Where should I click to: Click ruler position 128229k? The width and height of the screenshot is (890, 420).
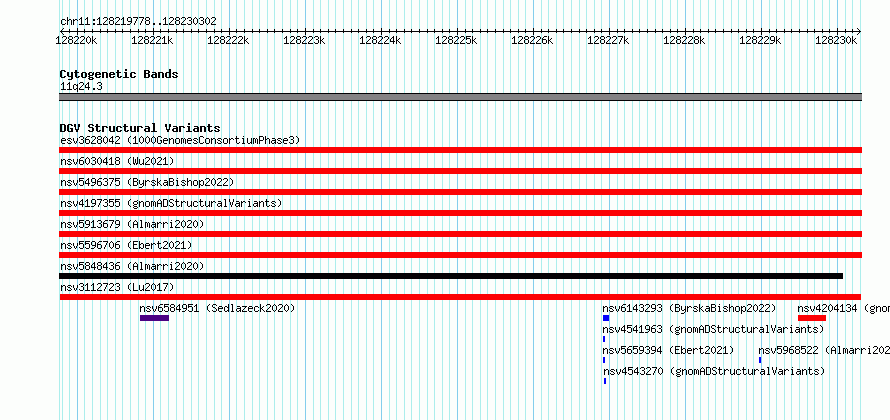point(761,40)
